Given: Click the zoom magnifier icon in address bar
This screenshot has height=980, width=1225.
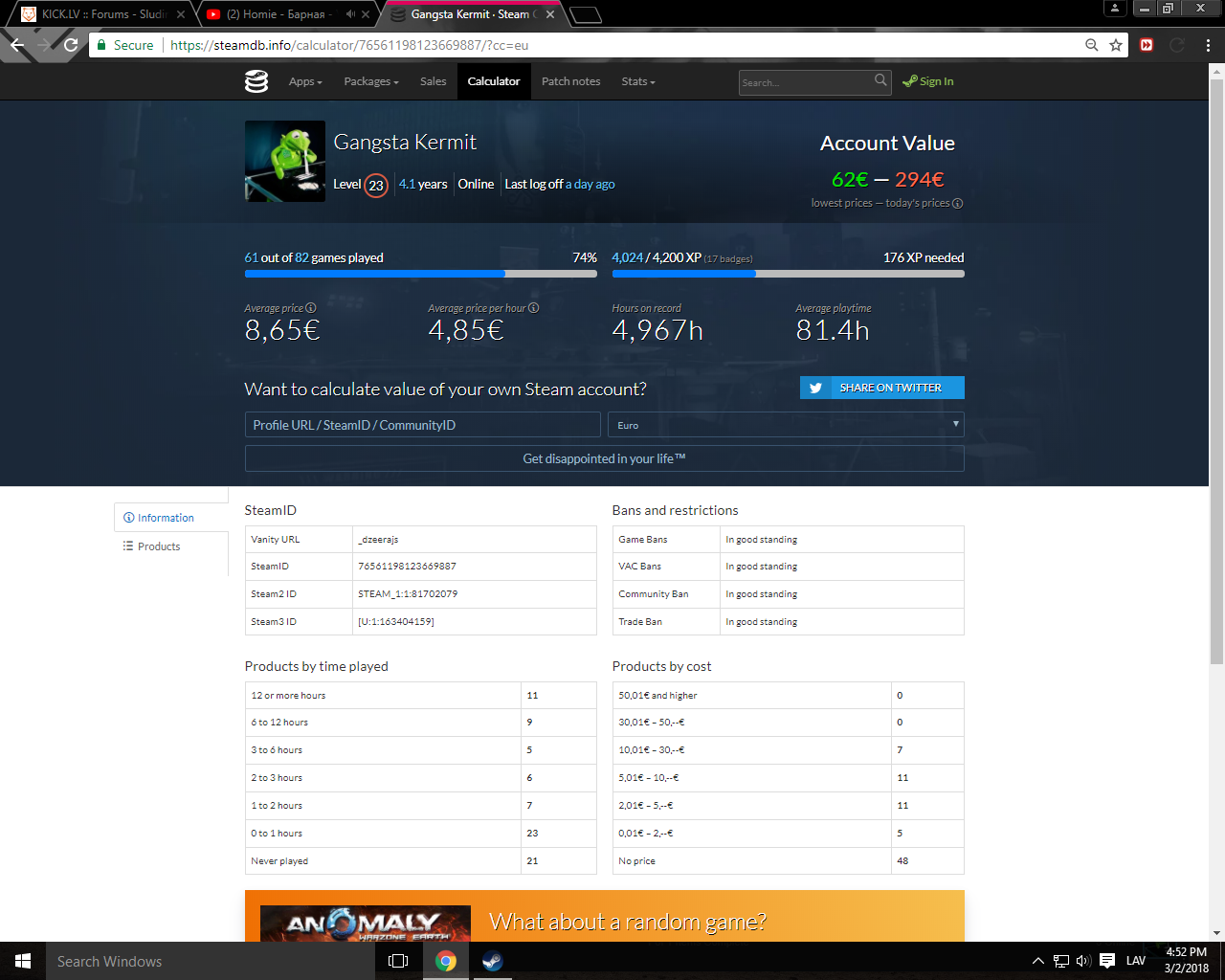Looking at the screenshot, I should pos(1092,45).
